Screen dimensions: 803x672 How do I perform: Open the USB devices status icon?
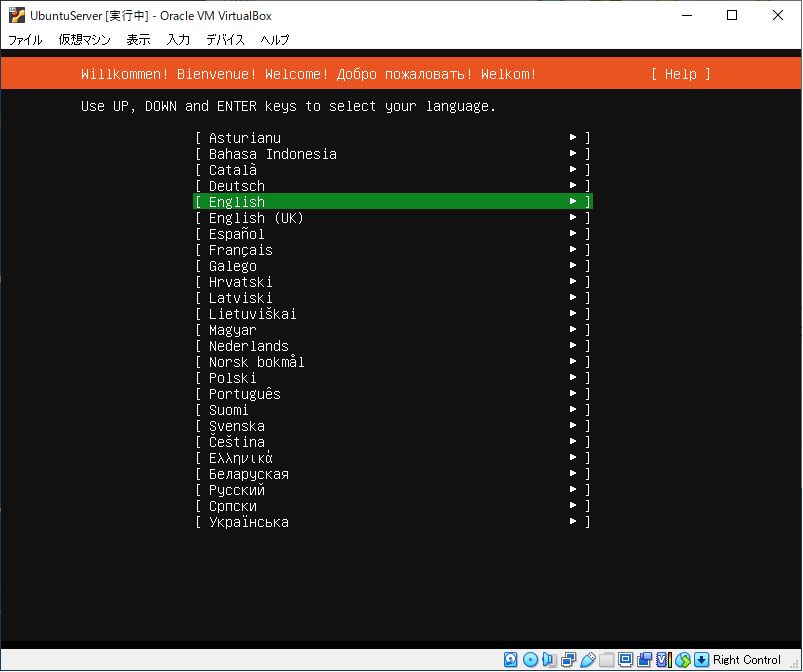587,660
